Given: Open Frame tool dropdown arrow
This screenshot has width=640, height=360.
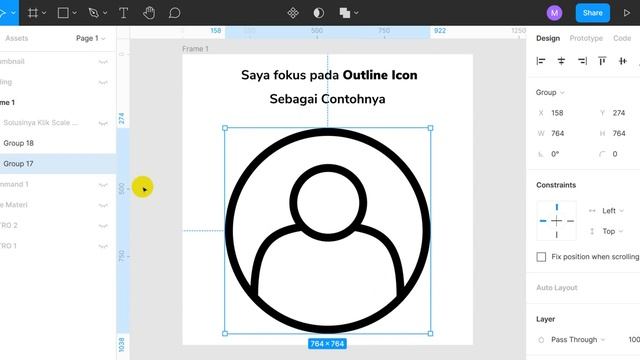Looking at the screenshot, I should (x=44, y=13).
